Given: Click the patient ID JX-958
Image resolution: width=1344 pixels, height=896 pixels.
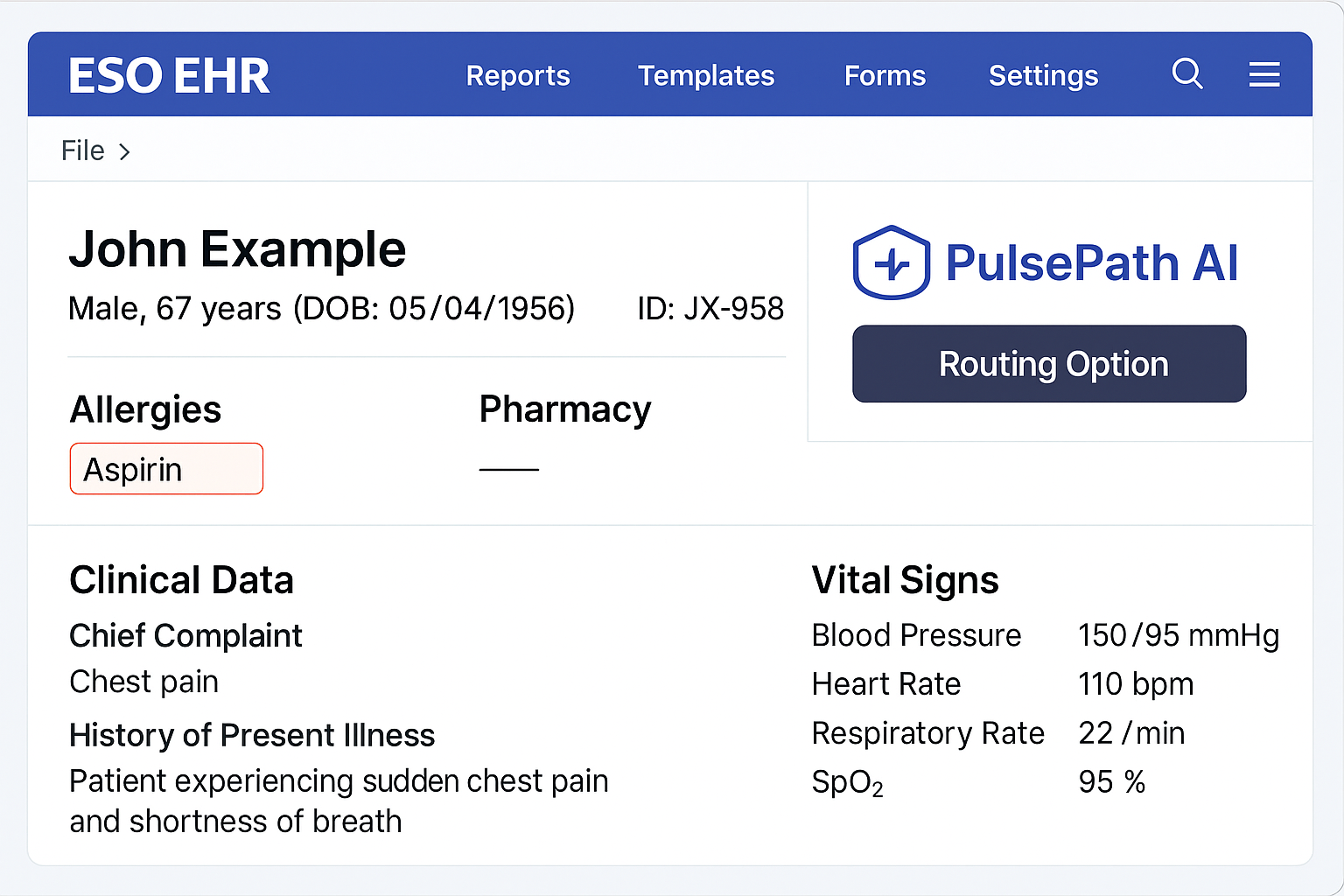Looking at the screenshot, I should pos(710,308).
